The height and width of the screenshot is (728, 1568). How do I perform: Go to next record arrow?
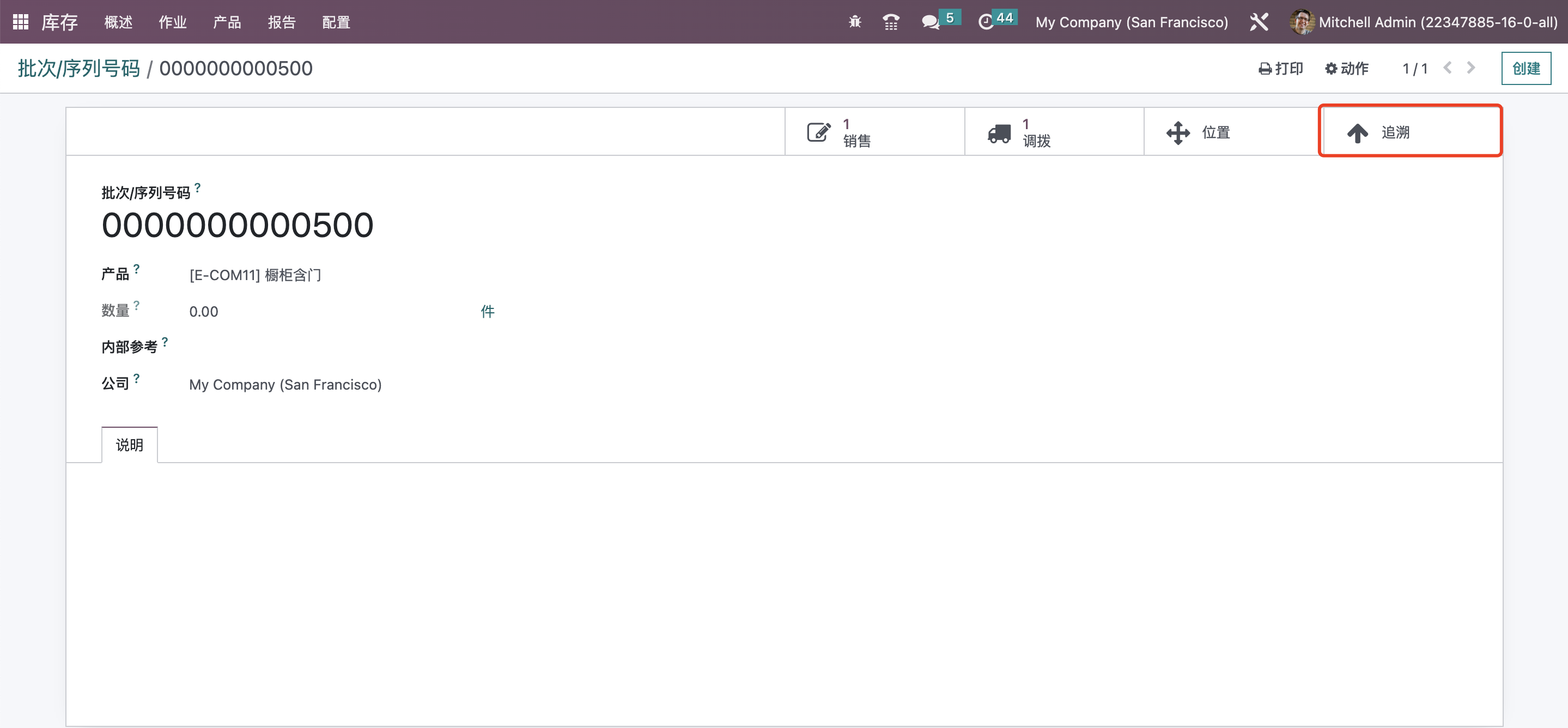click(1470, 68)
